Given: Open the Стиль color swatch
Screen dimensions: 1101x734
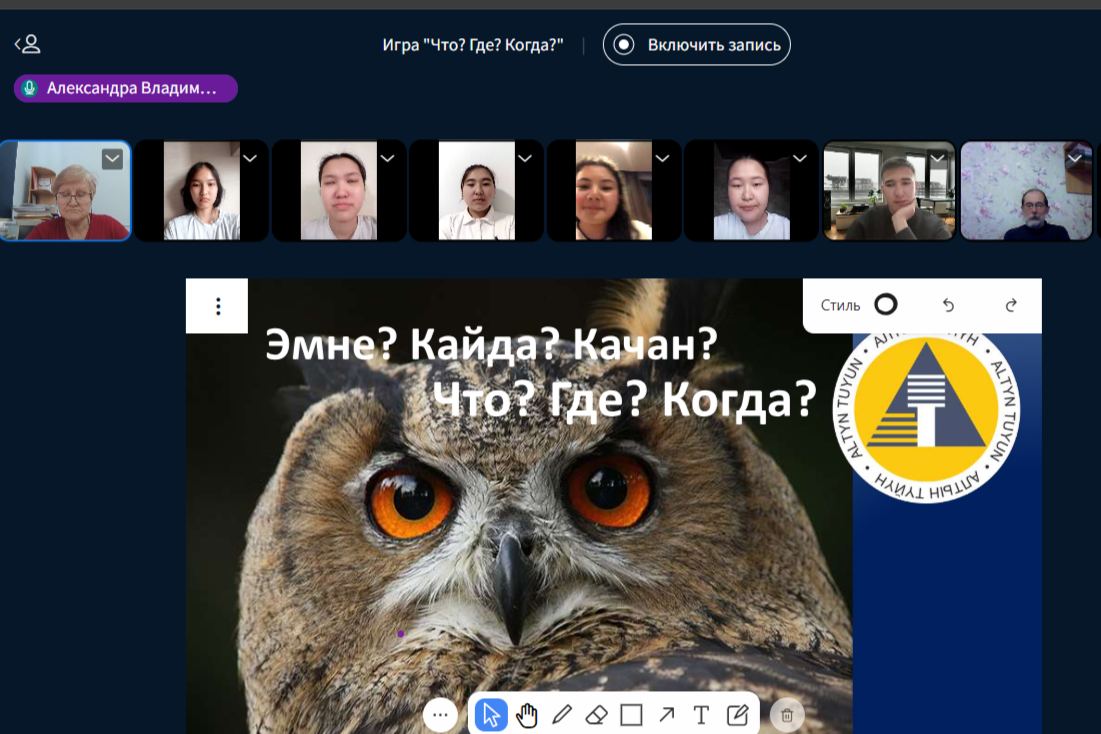Looking at the screenshot, I should [885, 304].
